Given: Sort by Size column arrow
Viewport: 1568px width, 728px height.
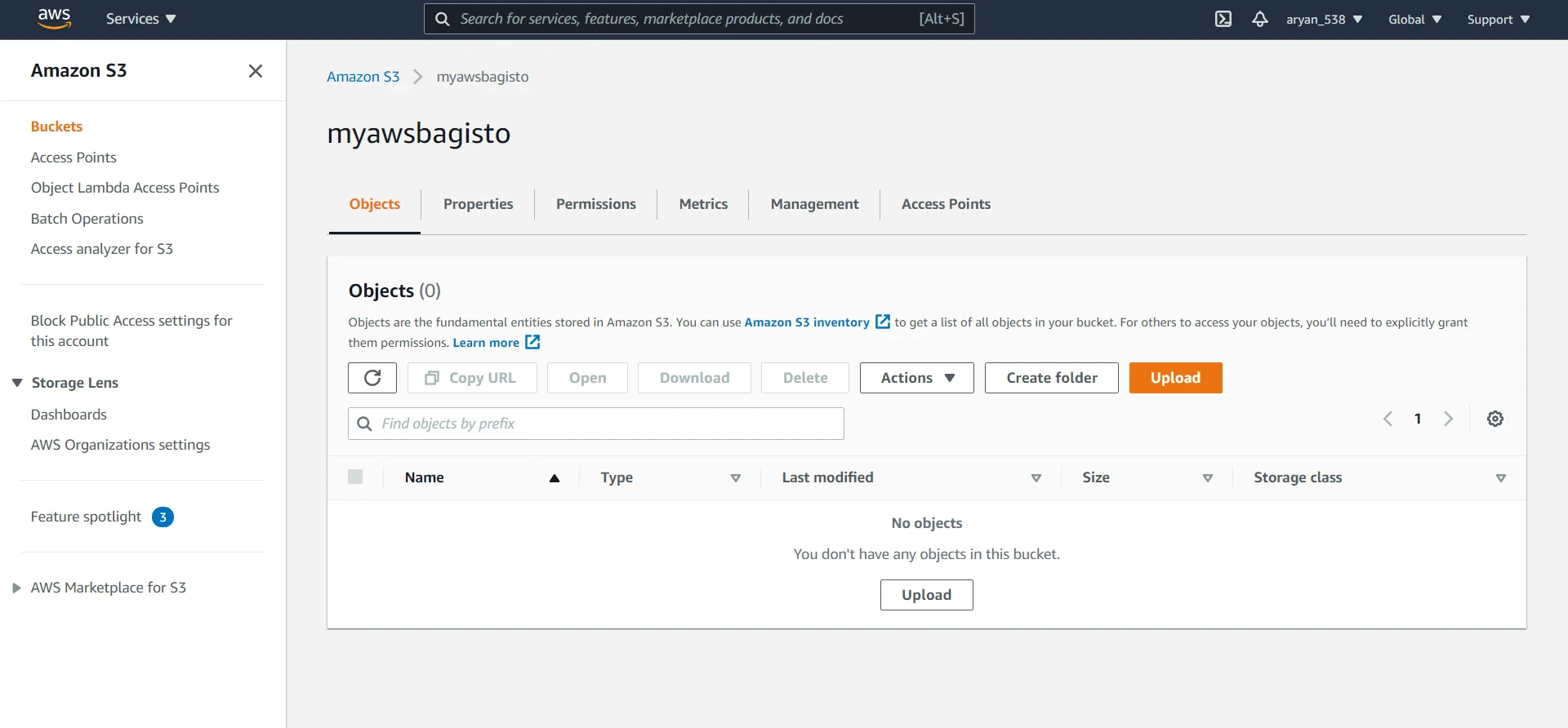Looking at the screenshot, I should click(x=1207, y=478).
